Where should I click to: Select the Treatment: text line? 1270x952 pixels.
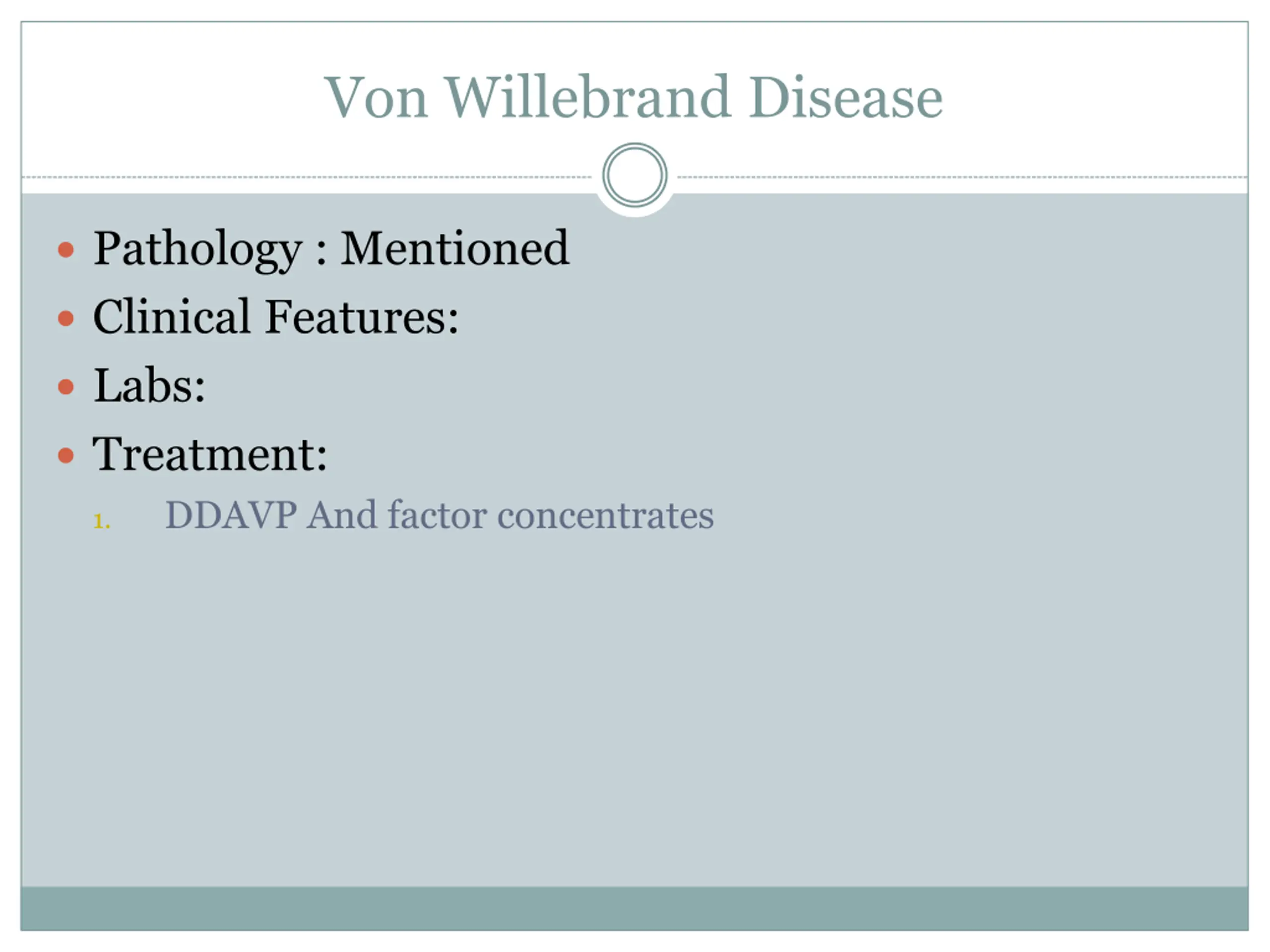pyautogui.click(x=210, y=454)
